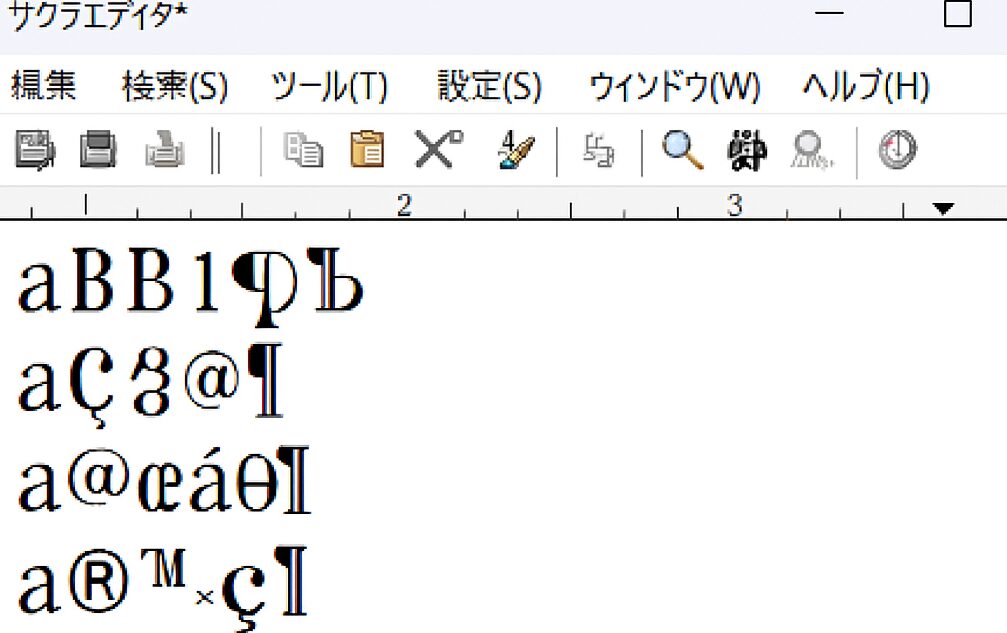The width and height of the screenshot is (1007, 633).
Task: Open the 設定(S) menu
Action: coord(486,87)
